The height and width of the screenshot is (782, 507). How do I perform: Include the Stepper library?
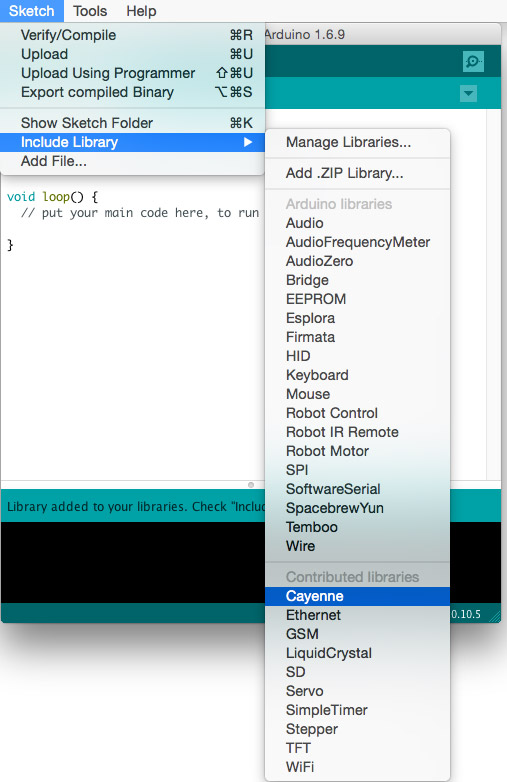click(357, 729)
